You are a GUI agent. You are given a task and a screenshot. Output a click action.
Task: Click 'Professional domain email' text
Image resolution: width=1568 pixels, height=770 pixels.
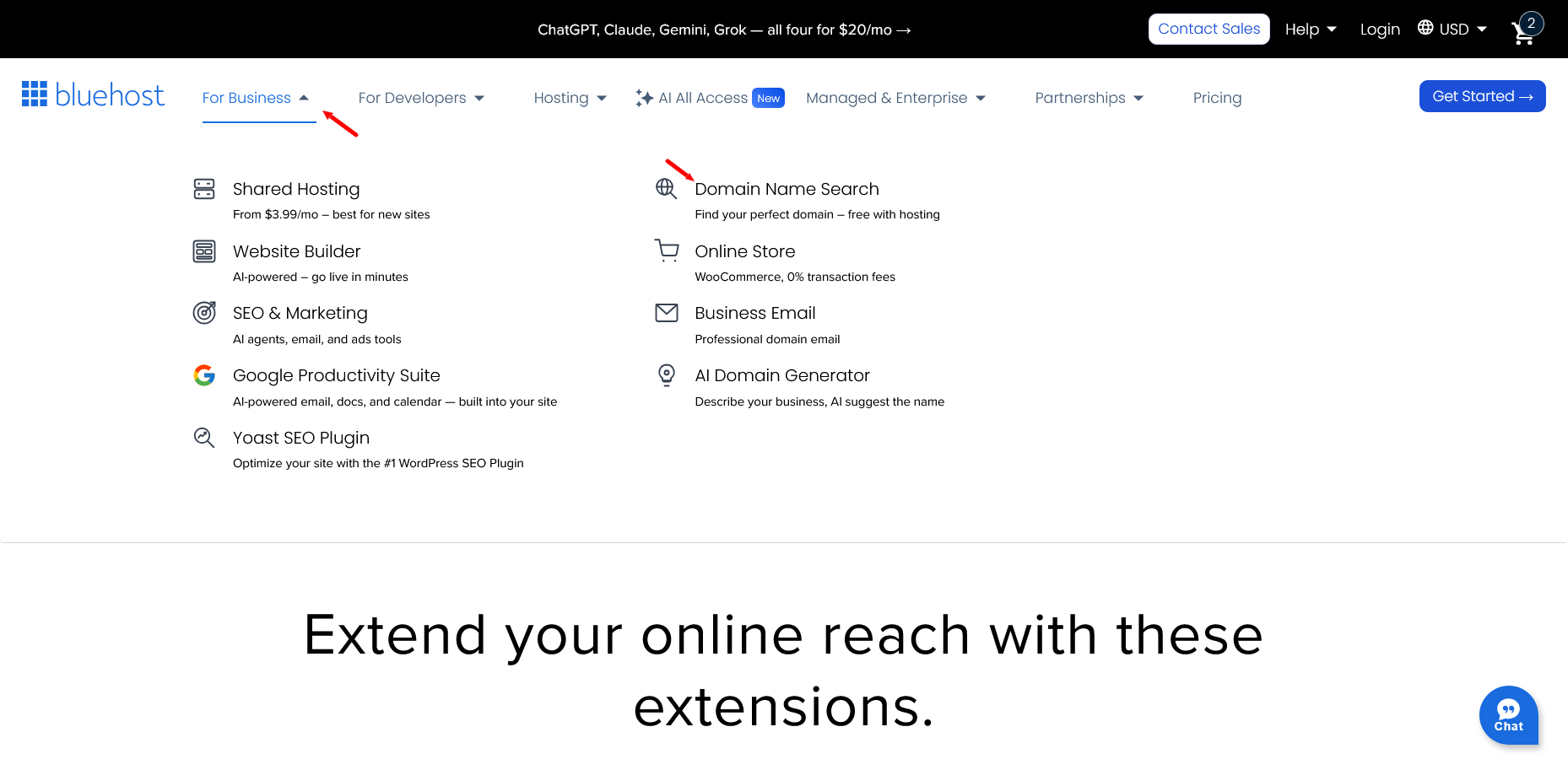coord(768,339)
